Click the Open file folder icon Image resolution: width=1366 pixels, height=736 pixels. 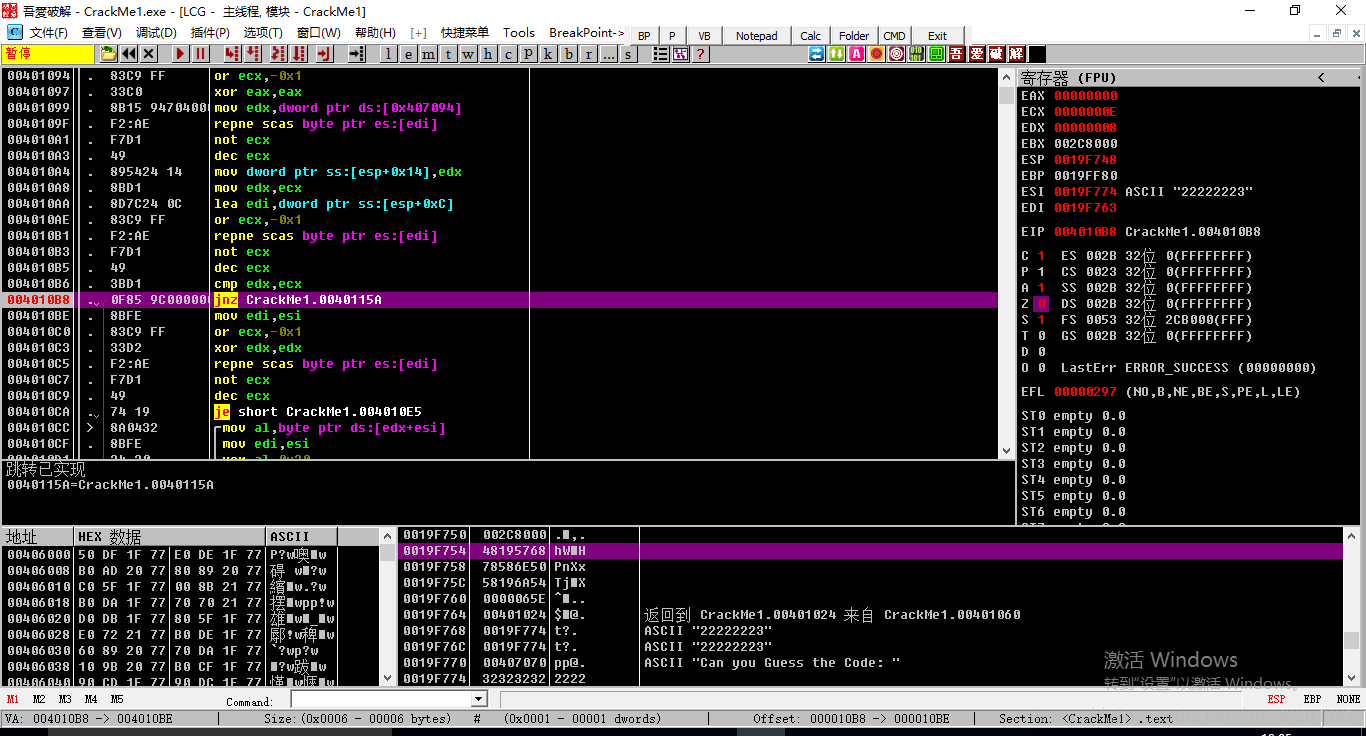click(x=108, y=54)
